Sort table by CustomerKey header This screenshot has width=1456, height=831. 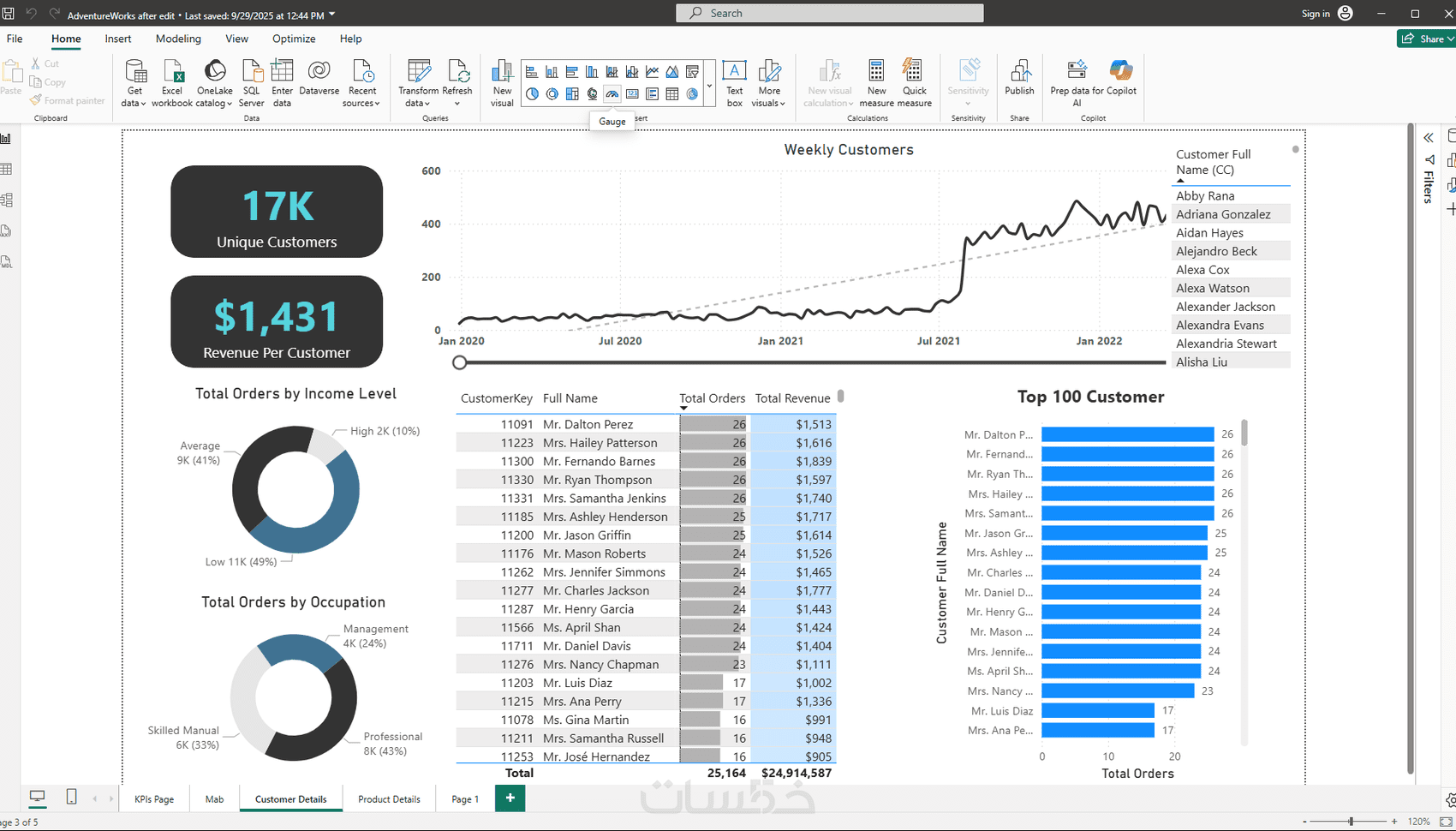click(x=497, y=398)
